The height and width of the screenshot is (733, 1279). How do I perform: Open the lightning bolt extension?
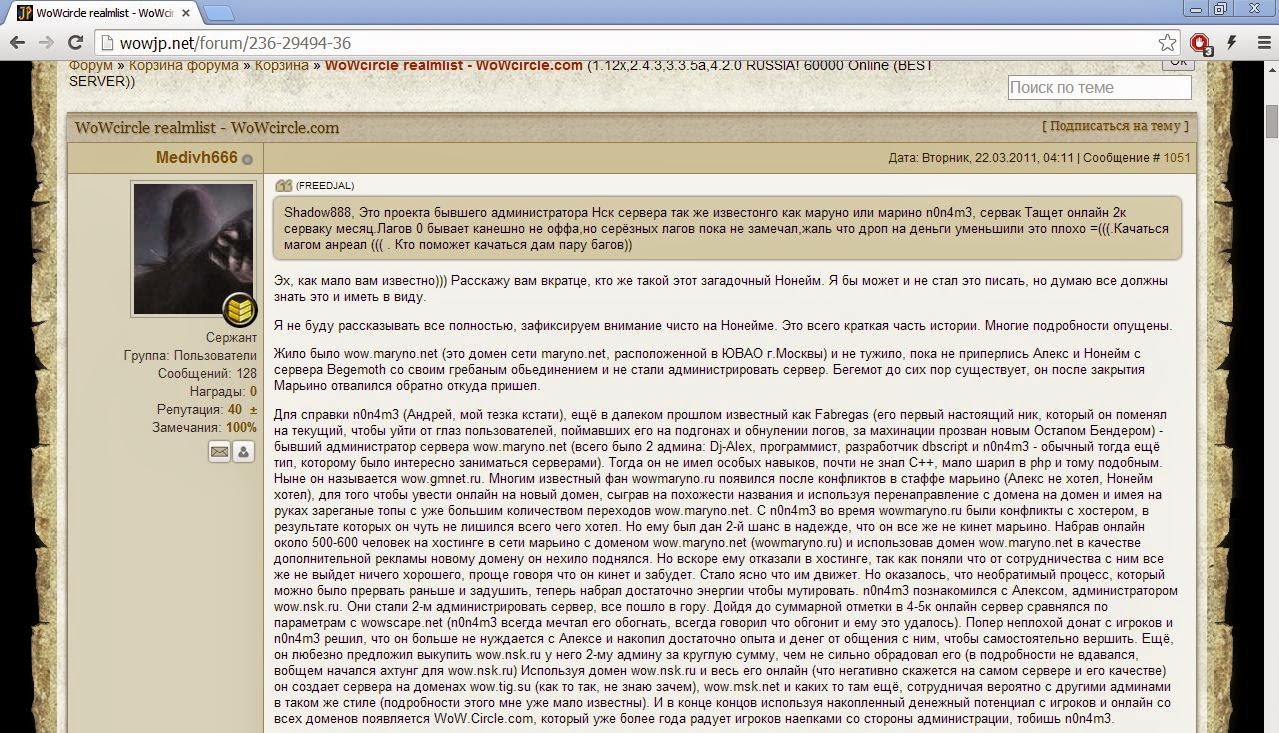tap(1231, 43)
